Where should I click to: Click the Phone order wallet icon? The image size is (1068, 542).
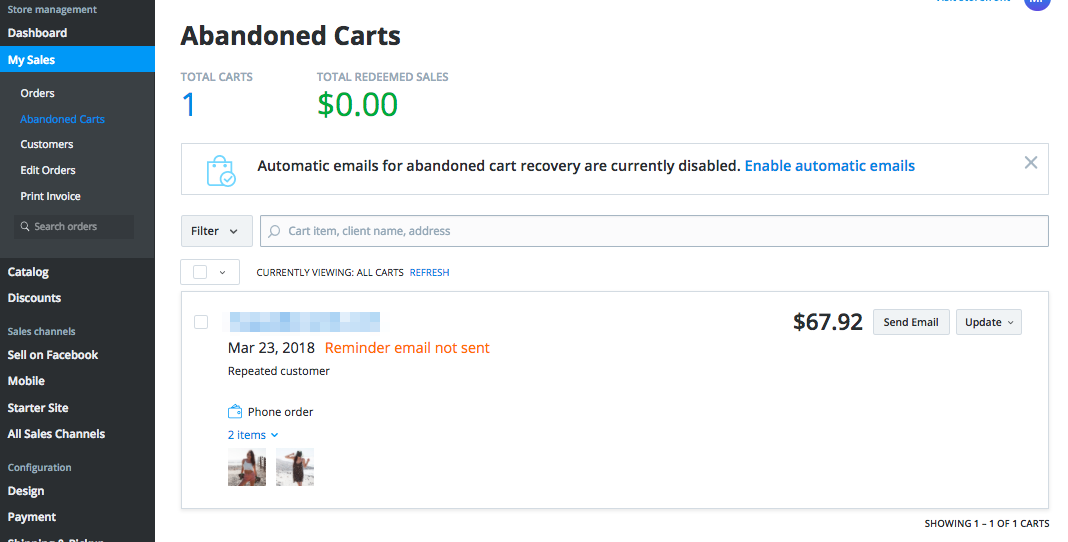pyautogui.click(x=235, y=411)
